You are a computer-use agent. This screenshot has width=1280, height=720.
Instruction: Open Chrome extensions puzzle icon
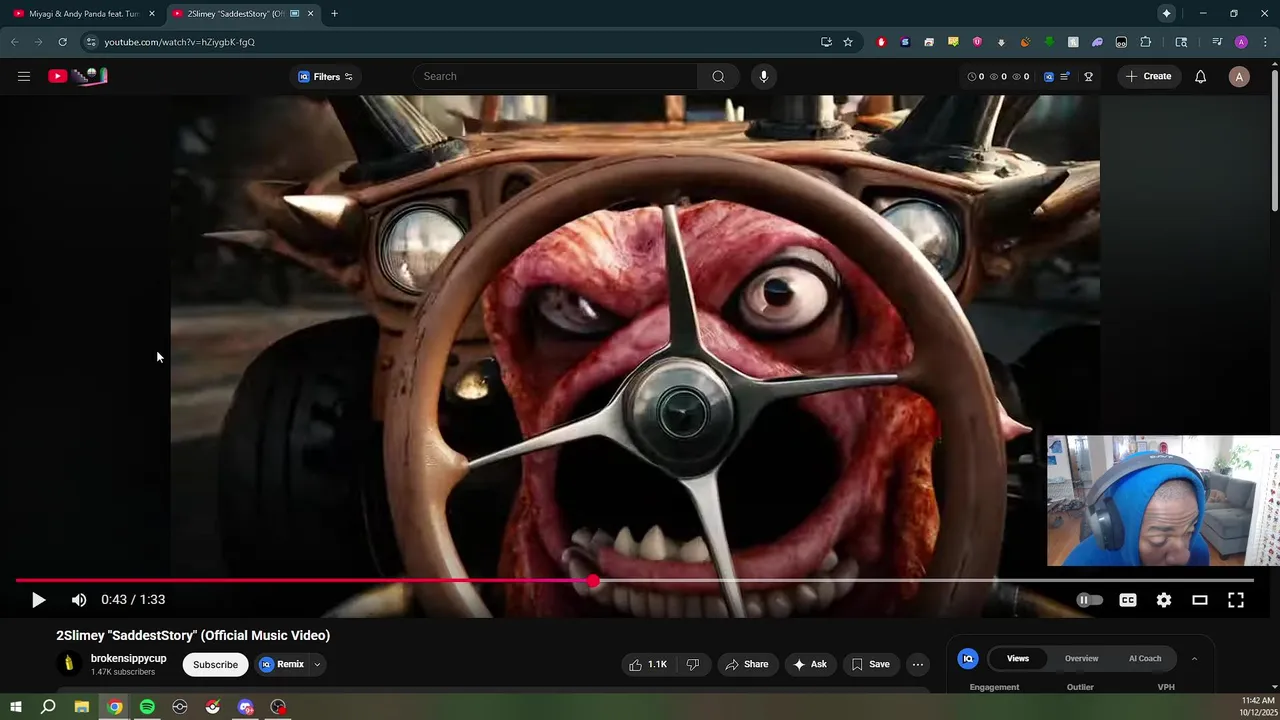[1146, 42]
